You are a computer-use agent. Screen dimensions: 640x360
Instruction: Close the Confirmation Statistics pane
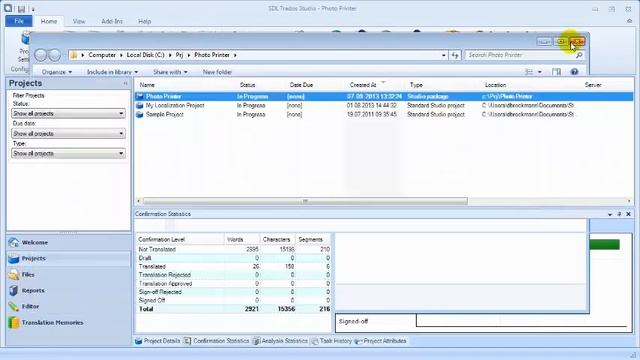[629, 214]
